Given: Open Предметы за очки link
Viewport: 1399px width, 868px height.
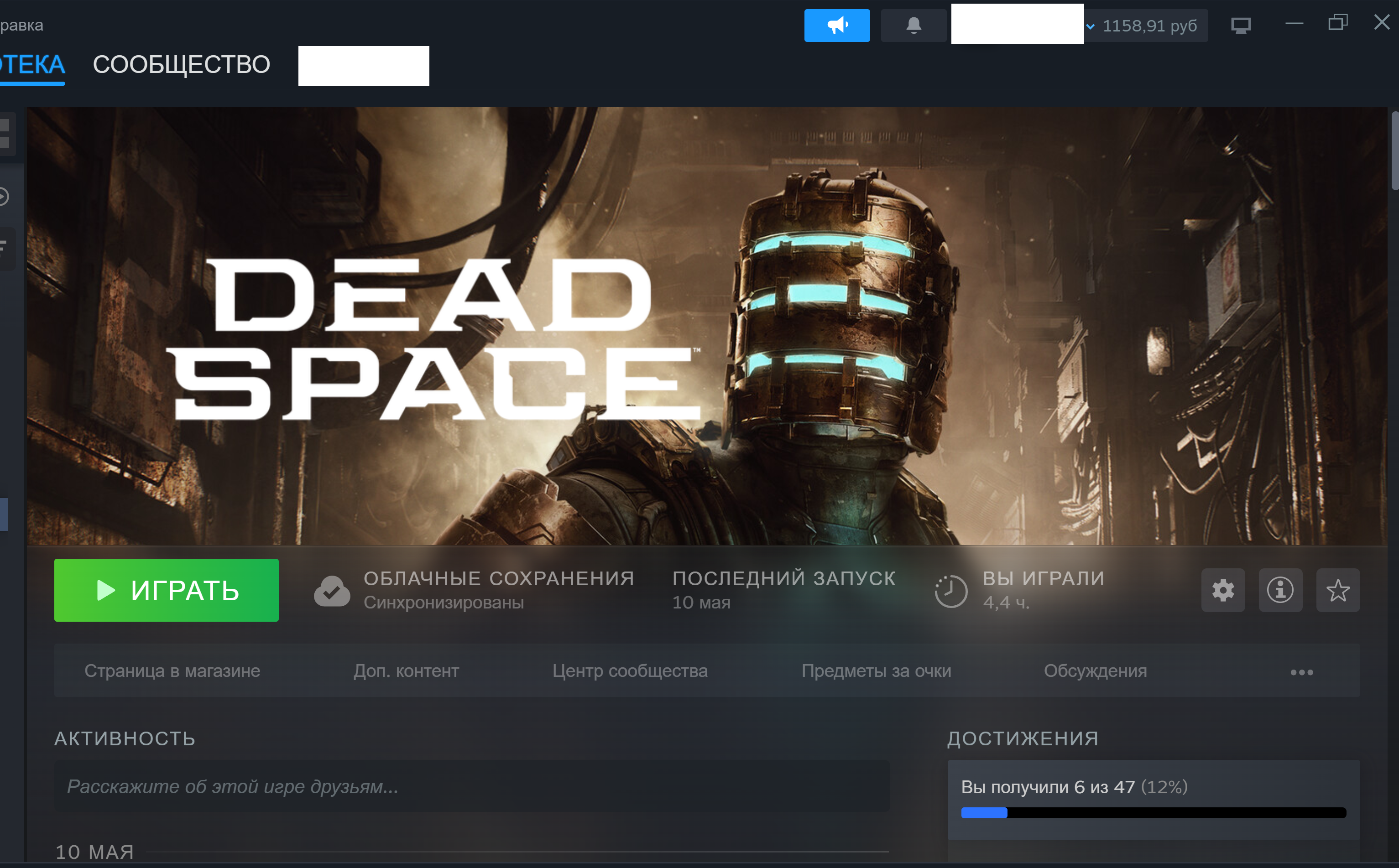Looking at the screenshot, I should [x=877, y=670].
